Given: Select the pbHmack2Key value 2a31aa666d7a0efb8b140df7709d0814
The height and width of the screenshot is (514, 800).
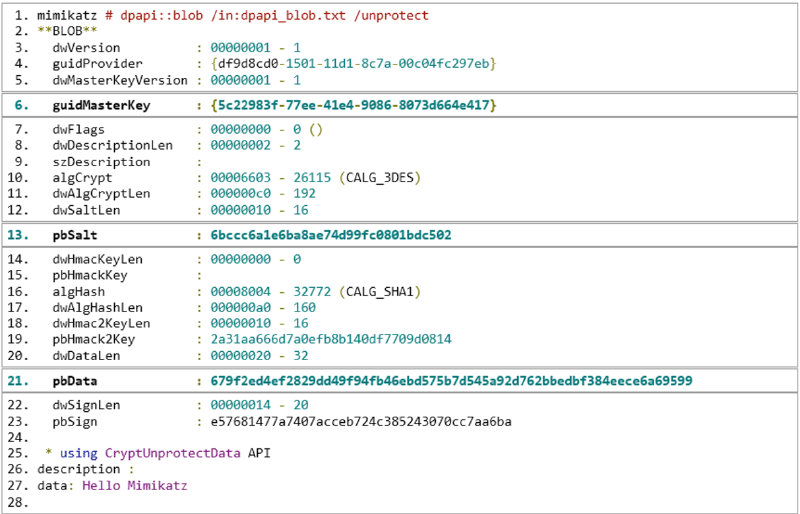Looking at the screenshot, I should pos(331,339).
